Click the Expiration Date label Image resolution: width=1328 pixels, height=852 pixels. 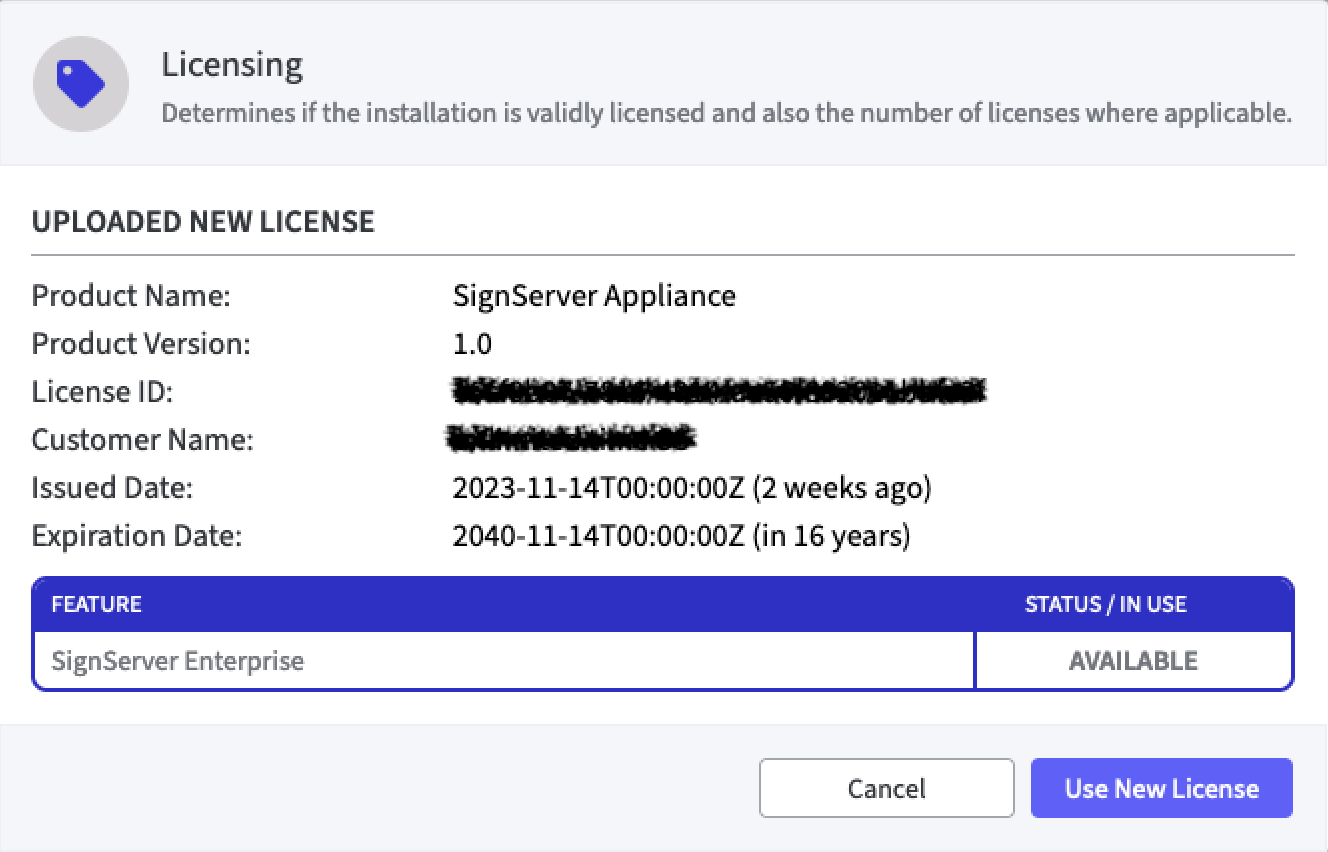tap(137, 536)
